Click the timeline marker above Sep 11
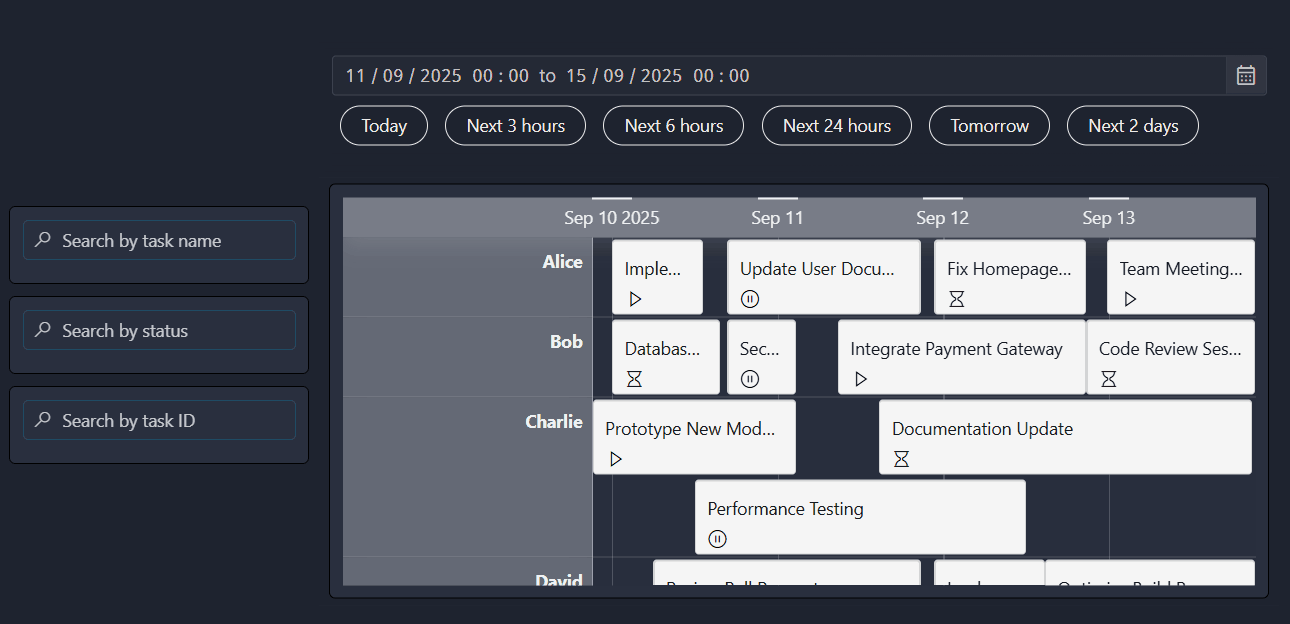This screenshot has height=624, width=1290. (x=777, y=198)
